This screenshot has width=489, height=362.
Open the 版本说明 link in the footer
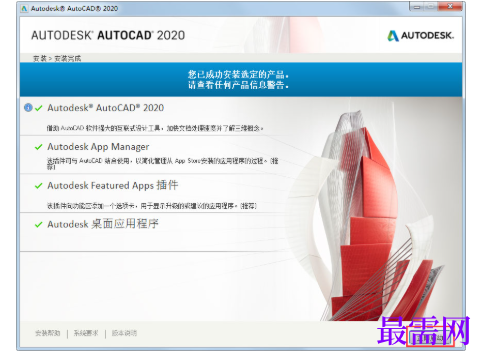[x=124, y=333]
